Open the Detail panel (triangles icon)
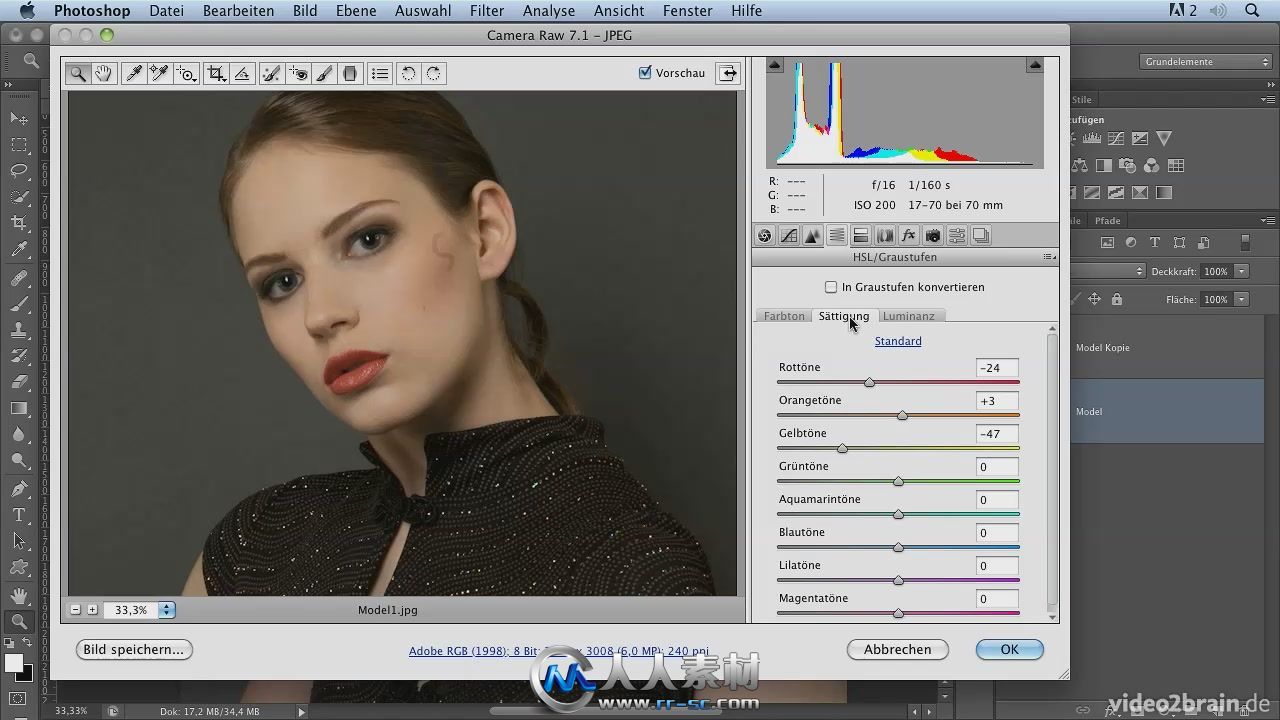This screenshot has width=1280, height=720. [x=813, y=236]
